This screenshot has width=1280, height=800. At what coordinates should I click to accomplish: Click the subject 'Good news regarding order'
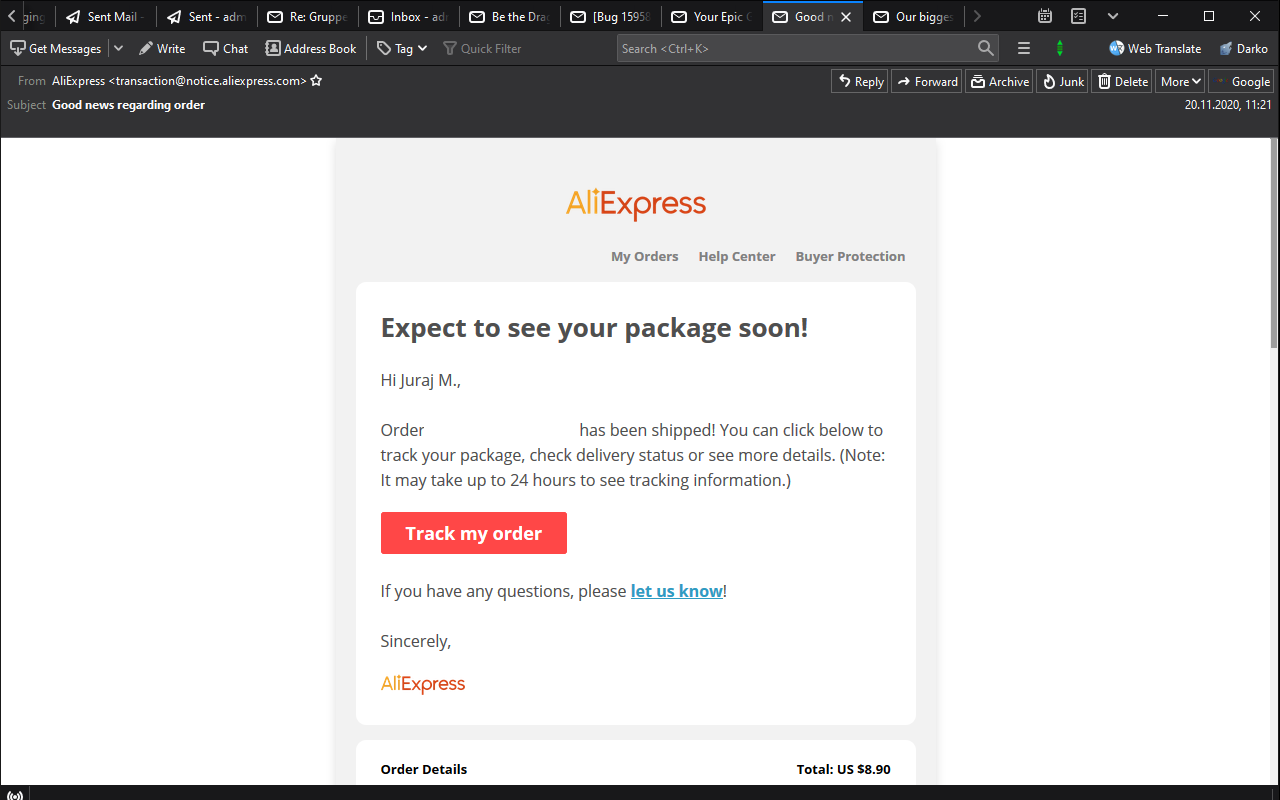click(128, 104)
